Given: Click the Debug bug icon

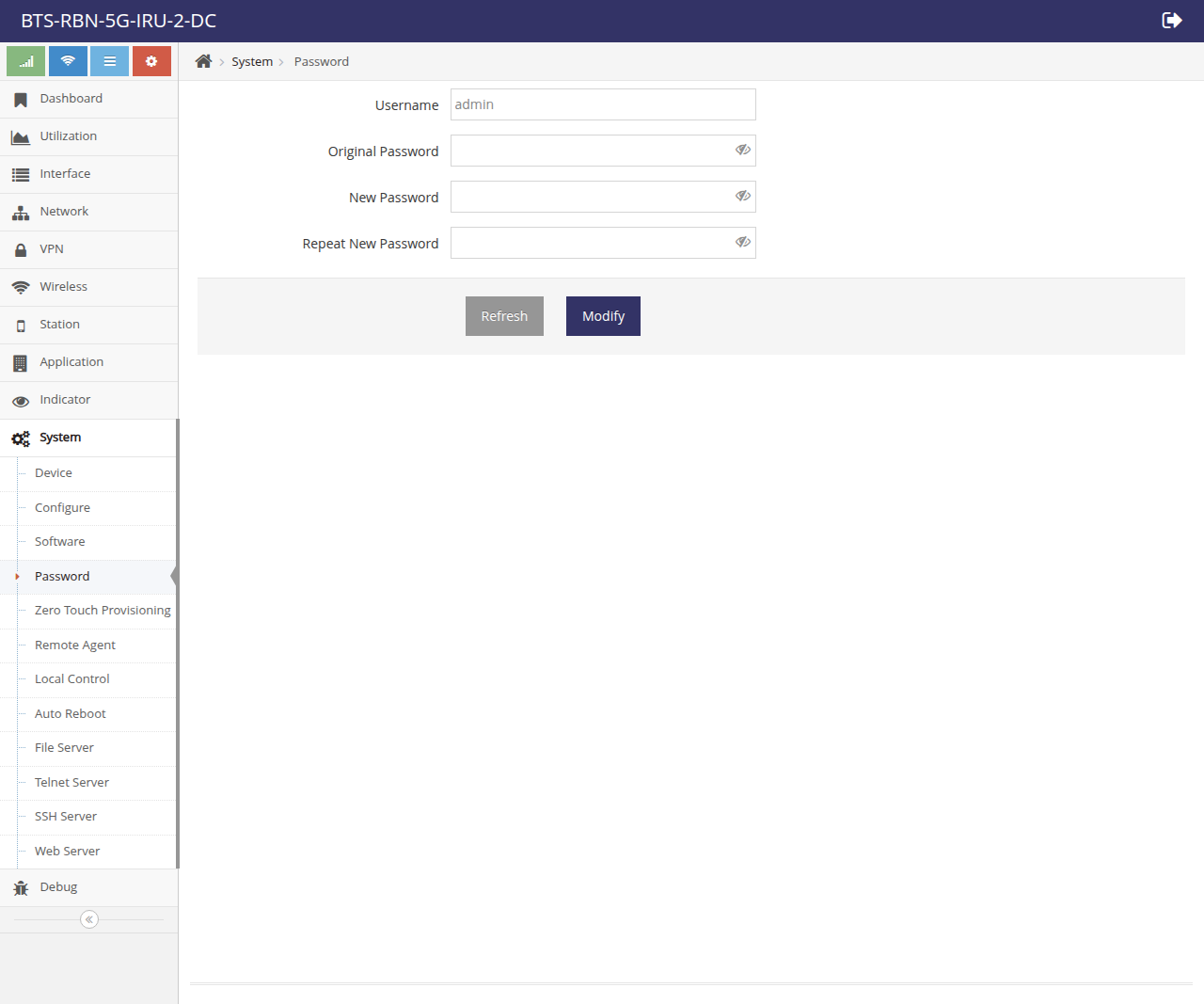Looking at the screenshot, I should [x=21, y=888].
